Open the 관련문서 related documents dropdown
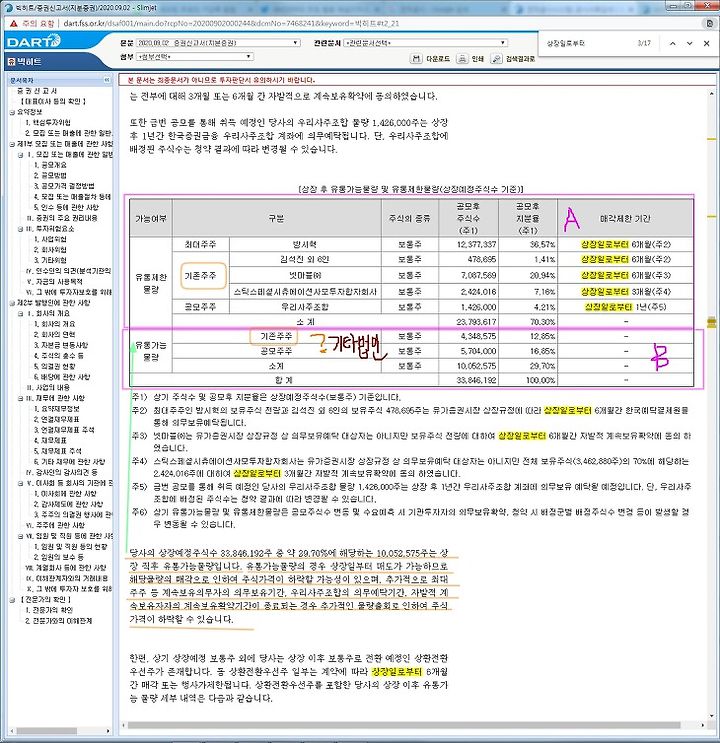The height and width of the screenshot is (743, 720). click(425, 43)
